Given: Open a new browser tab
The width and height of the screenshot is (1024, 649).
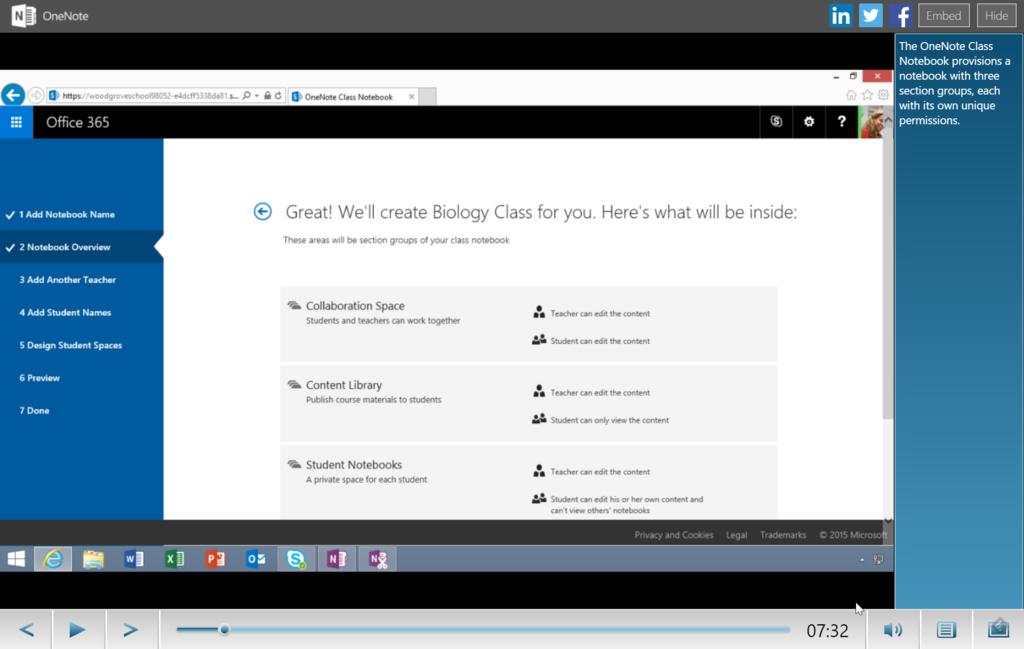Looking at the screenshot, I should coord(427,96).
